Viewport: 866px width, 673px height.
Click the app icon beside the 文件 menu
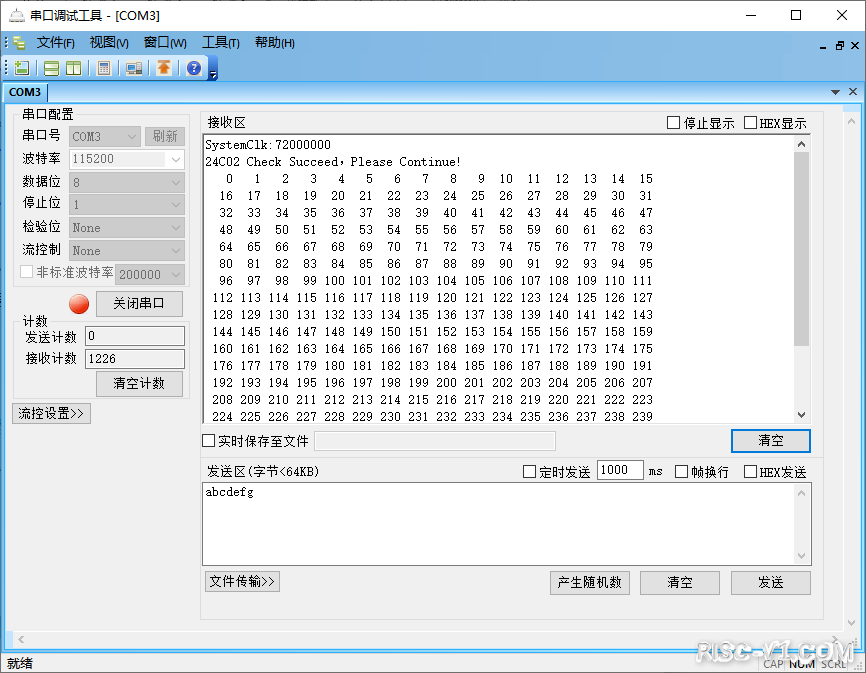pos(19,43)
